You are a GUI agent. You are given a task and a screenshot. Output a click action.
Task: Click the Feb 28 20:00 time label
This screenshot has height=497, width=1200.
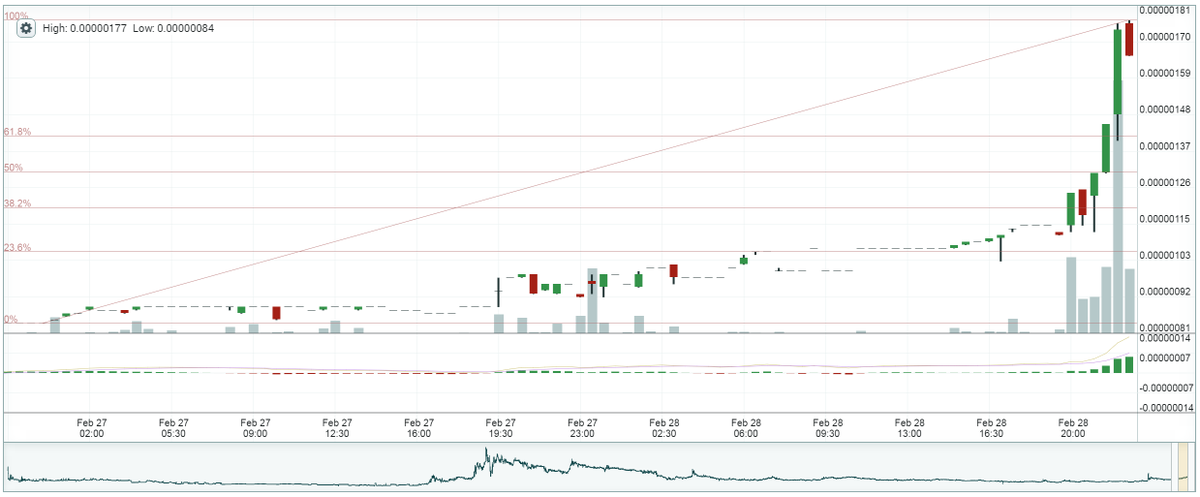click(x=1073, y=428)
